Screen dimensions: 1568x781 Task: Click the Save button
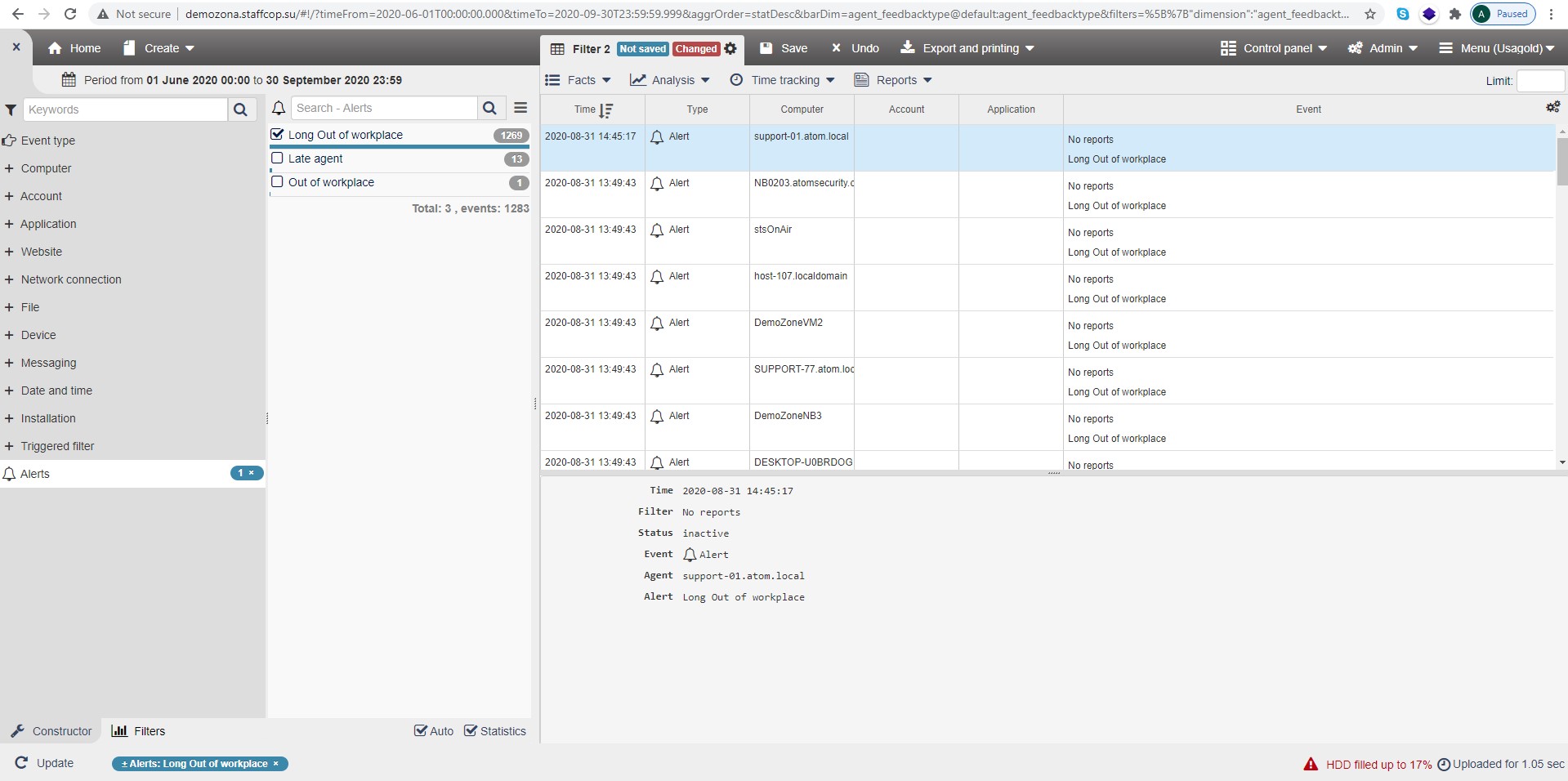784,48
